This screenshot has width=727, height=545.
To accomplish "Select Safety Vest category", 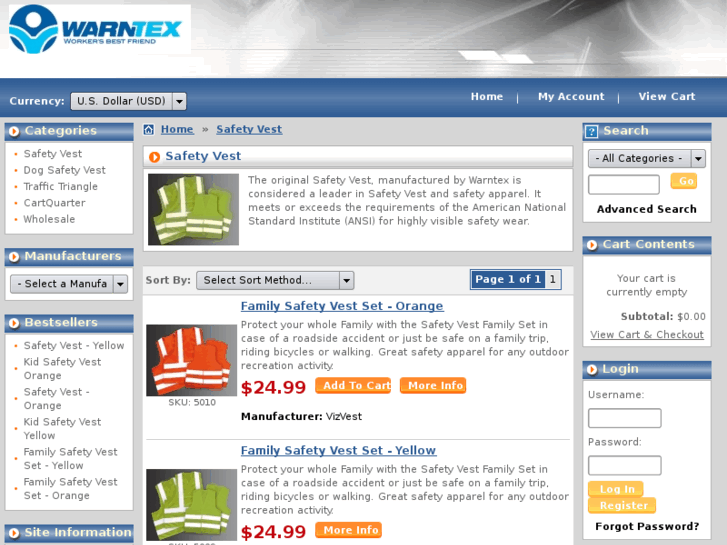I will [53, 154].
